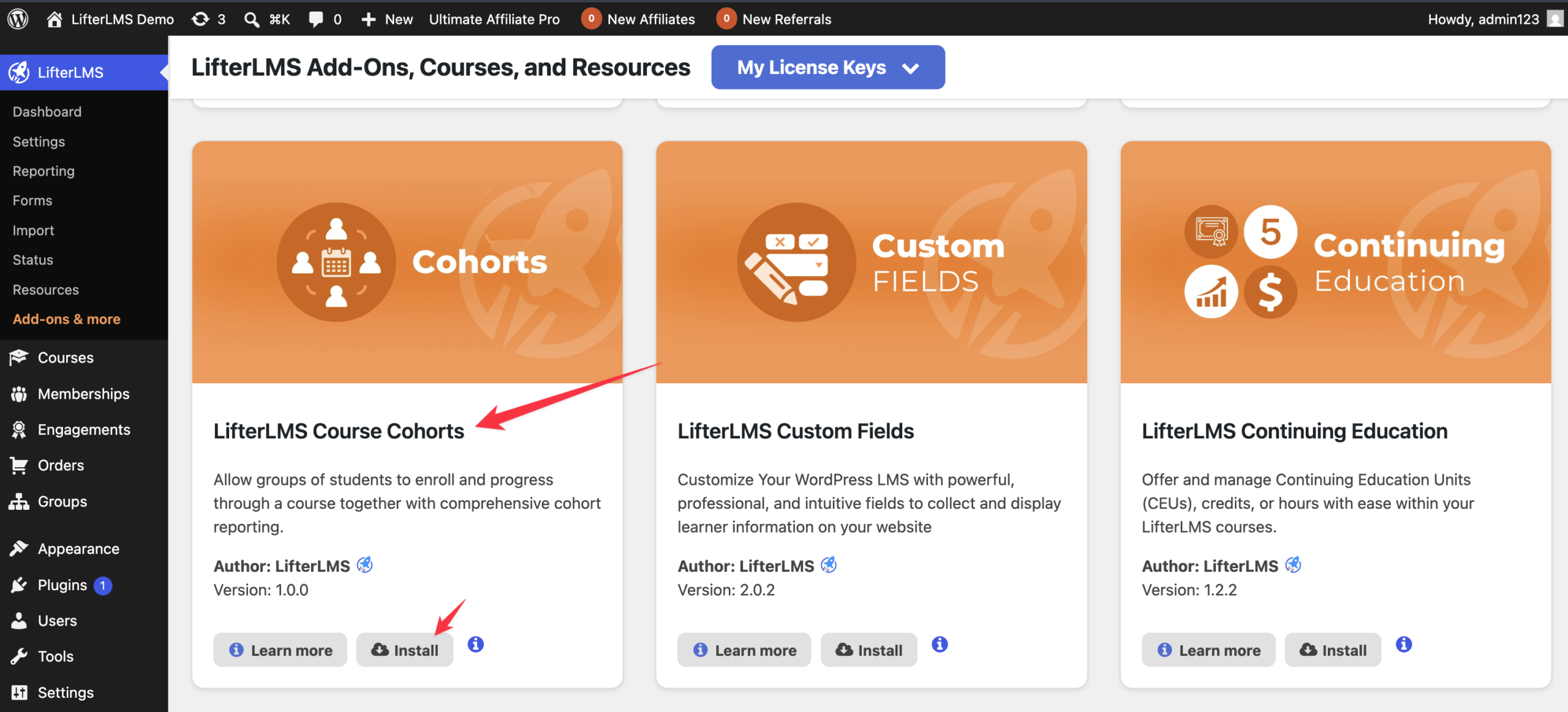Click the LifterLMS Custom Fields title

click(x=796, y=431)
